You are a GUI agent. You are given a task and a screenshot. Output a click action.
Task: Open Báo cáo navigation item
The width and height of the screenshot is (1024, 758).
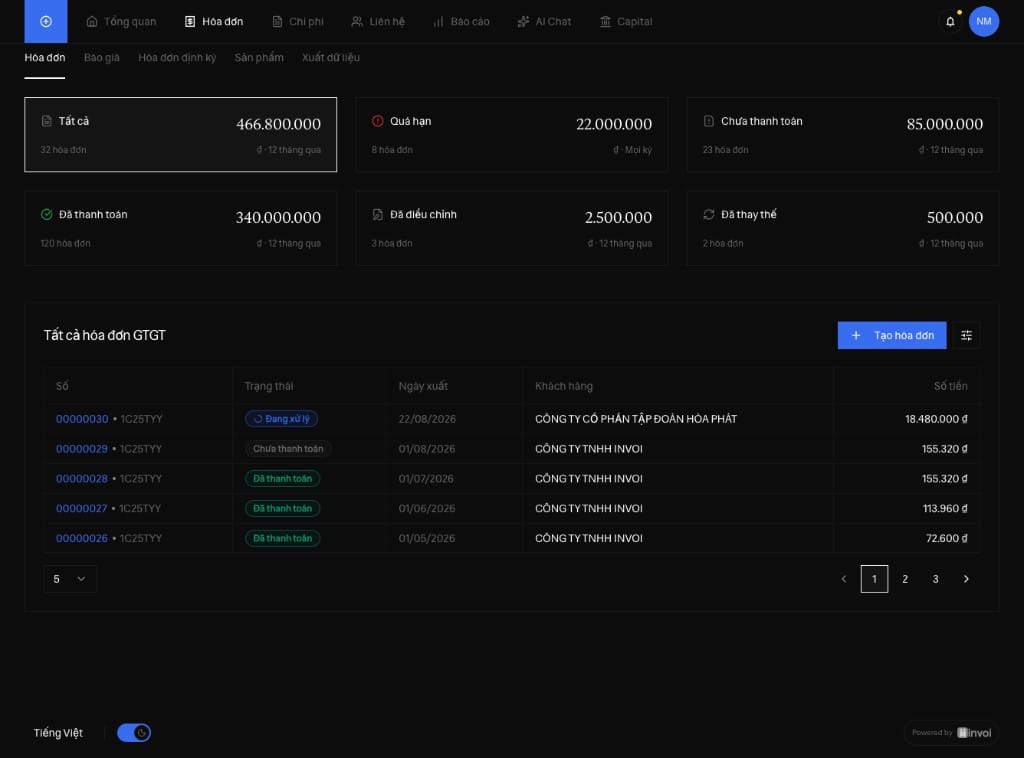(461, 22)
